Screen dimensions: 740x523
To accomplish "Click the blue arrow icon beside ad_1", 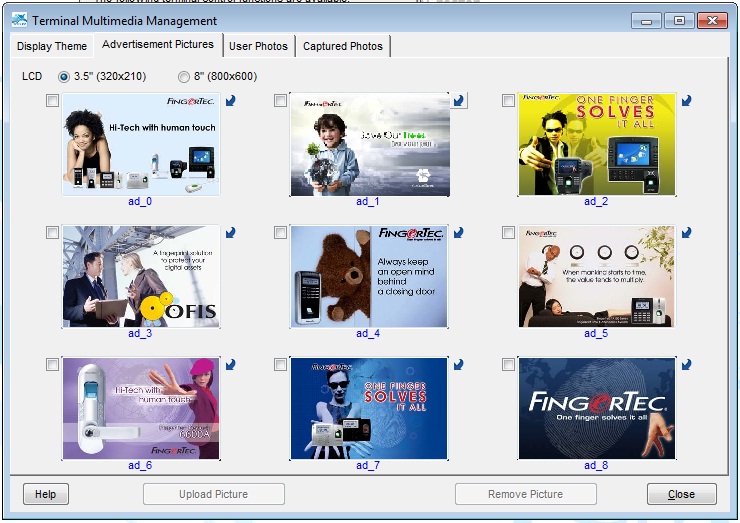I will click(458, 101).
